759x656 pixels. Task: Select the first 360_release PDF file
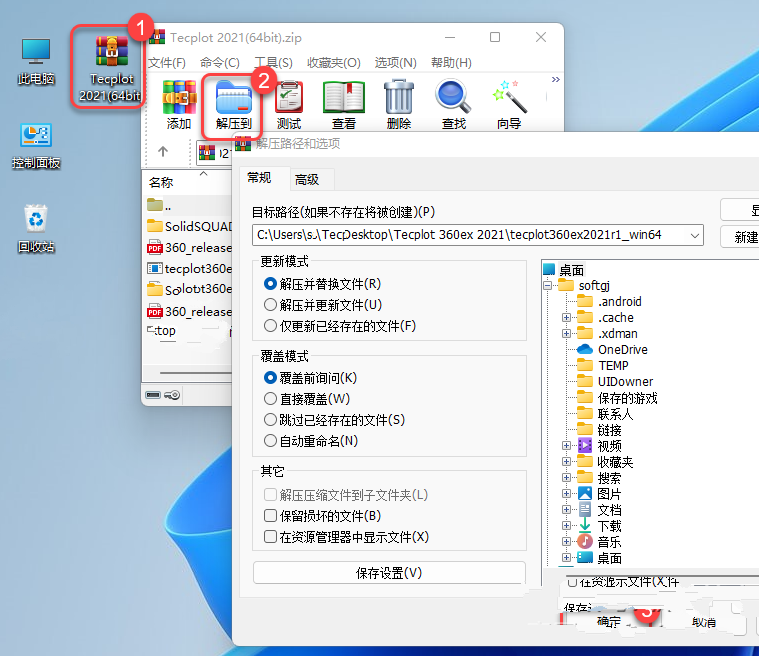[189, 247]
